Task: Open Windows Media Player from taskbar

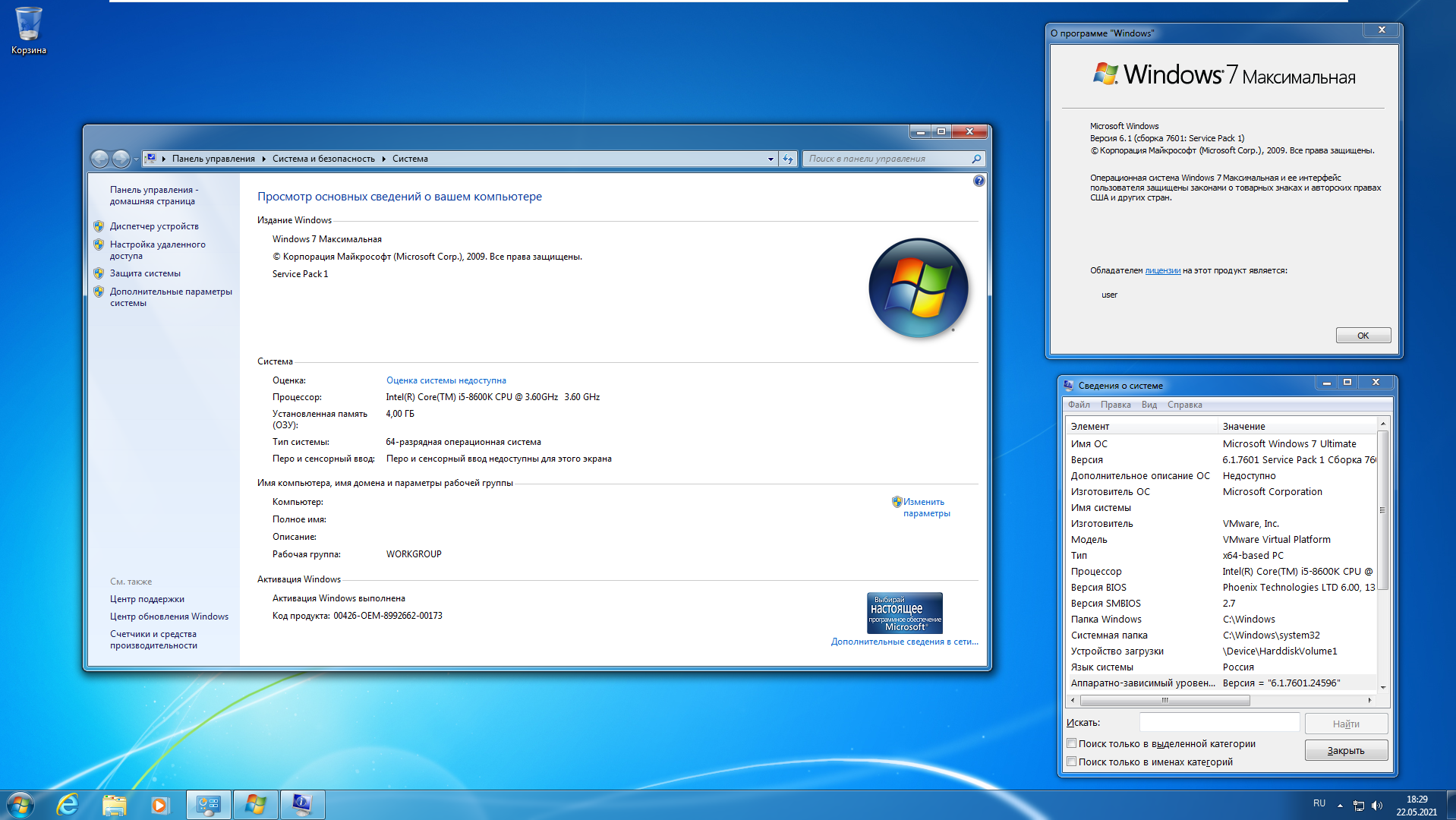Action: pos(159,805)
